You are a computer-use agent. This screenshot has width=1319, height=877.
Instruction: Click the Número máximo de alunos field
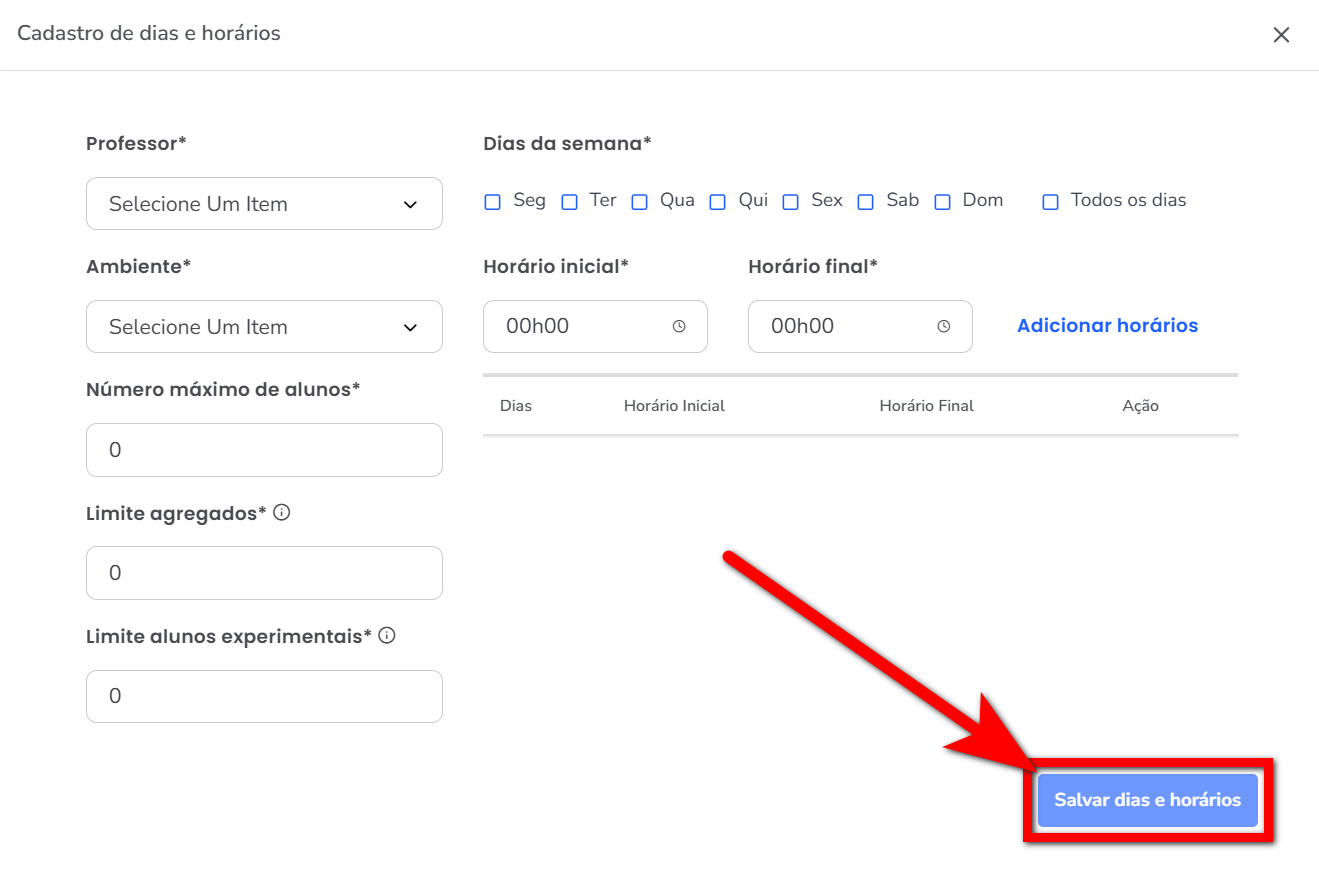pos(264,450)
